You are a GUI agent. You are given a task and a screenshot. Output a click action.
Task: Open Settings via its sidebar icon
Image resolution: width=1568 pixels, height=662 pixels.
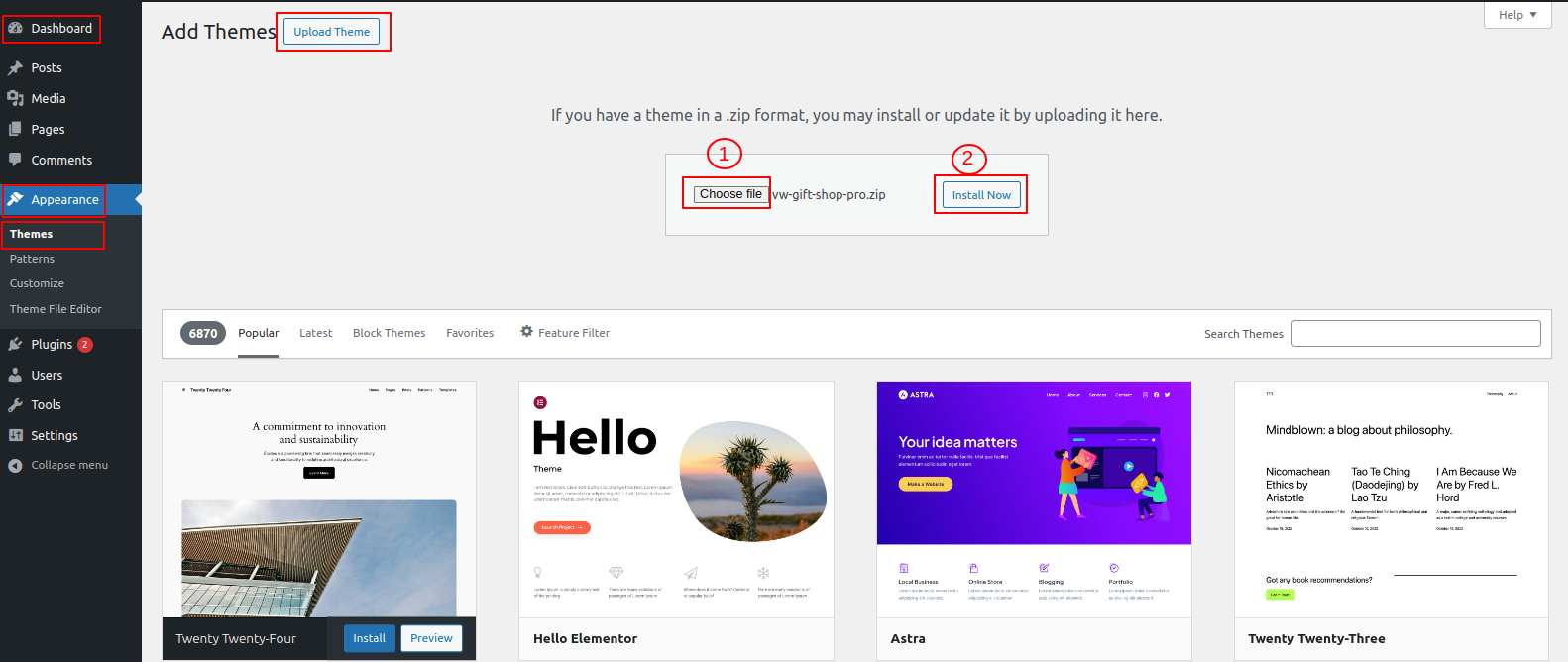[x=15, y=435]
